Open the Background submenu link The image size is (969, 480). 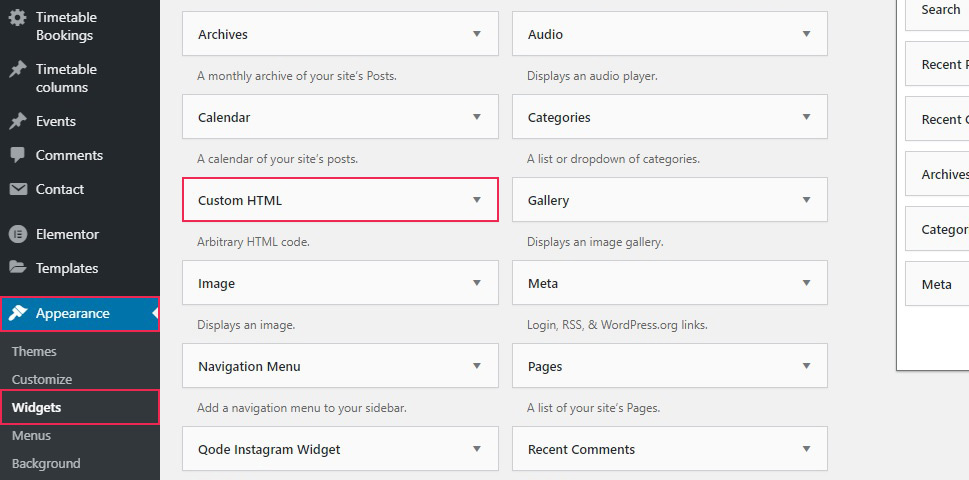(x=46, y=463)
